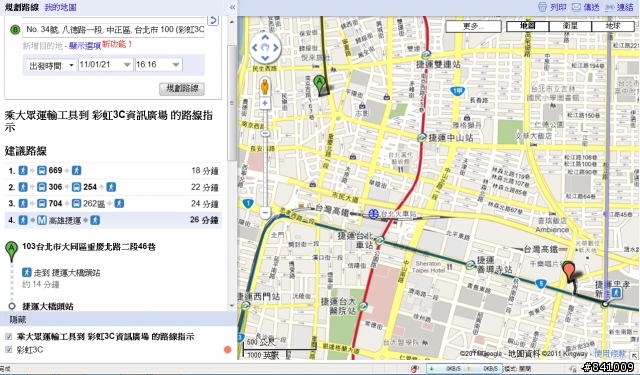The image size is (640, 375).
Task: Click the zoom slider handle on map
Action: point(265,133)
